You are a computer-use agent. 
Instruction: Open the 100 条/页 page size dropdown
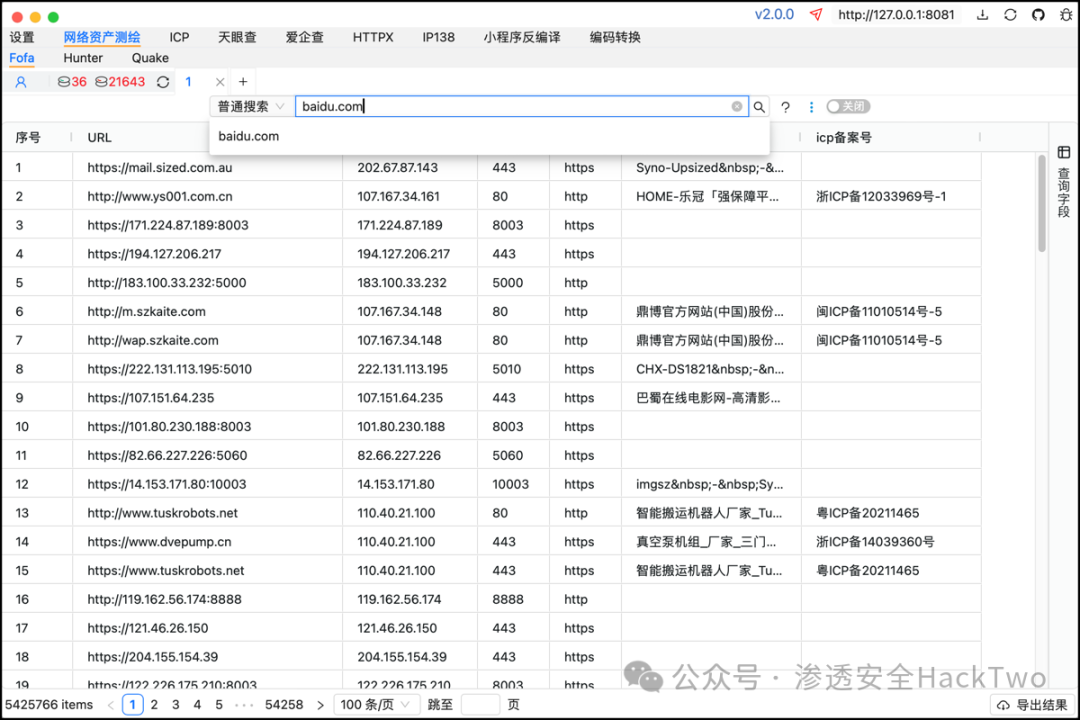click(x=377, y=704)
